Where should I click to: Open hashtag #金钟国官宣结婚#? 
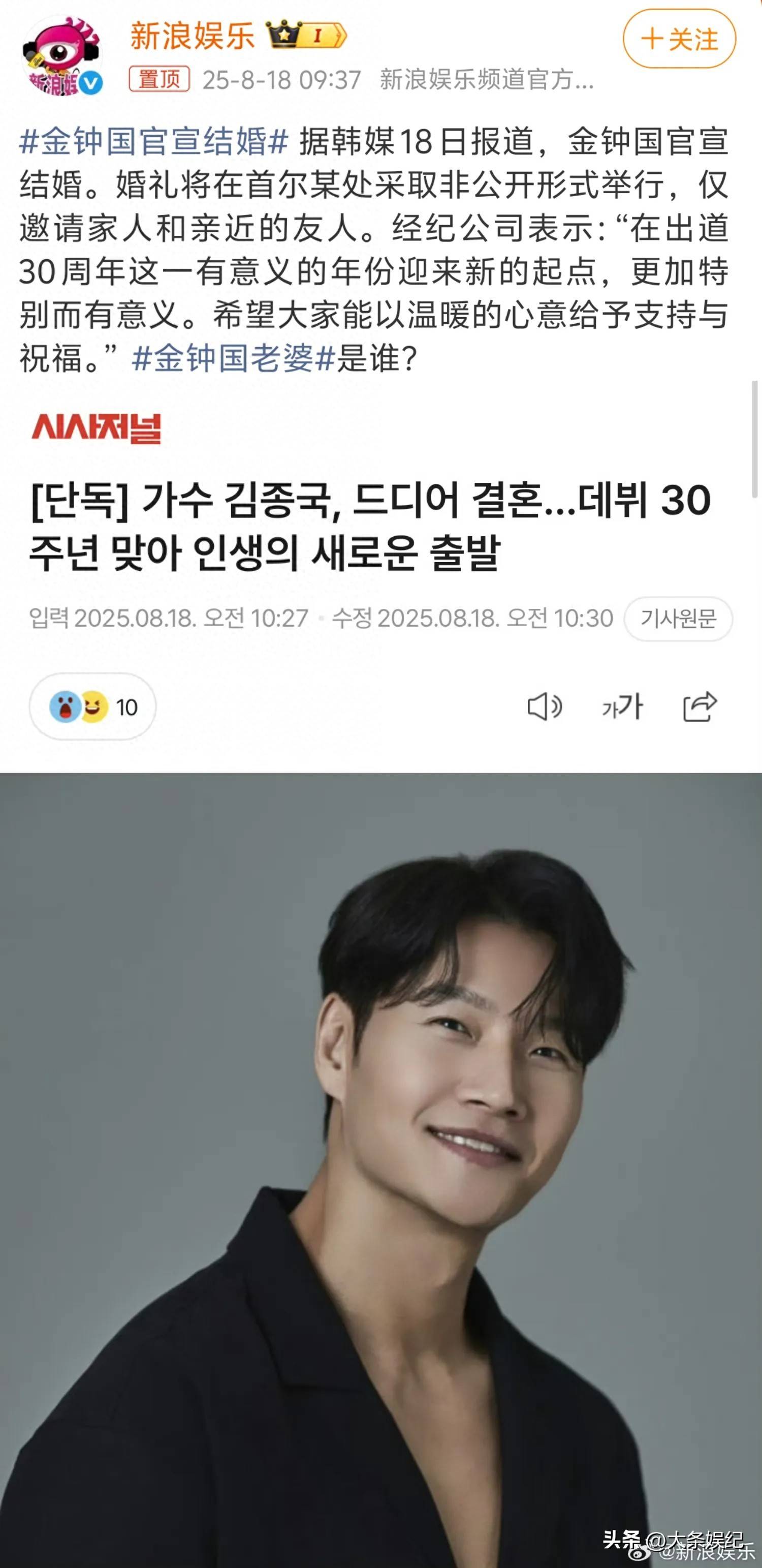[154, 142]
